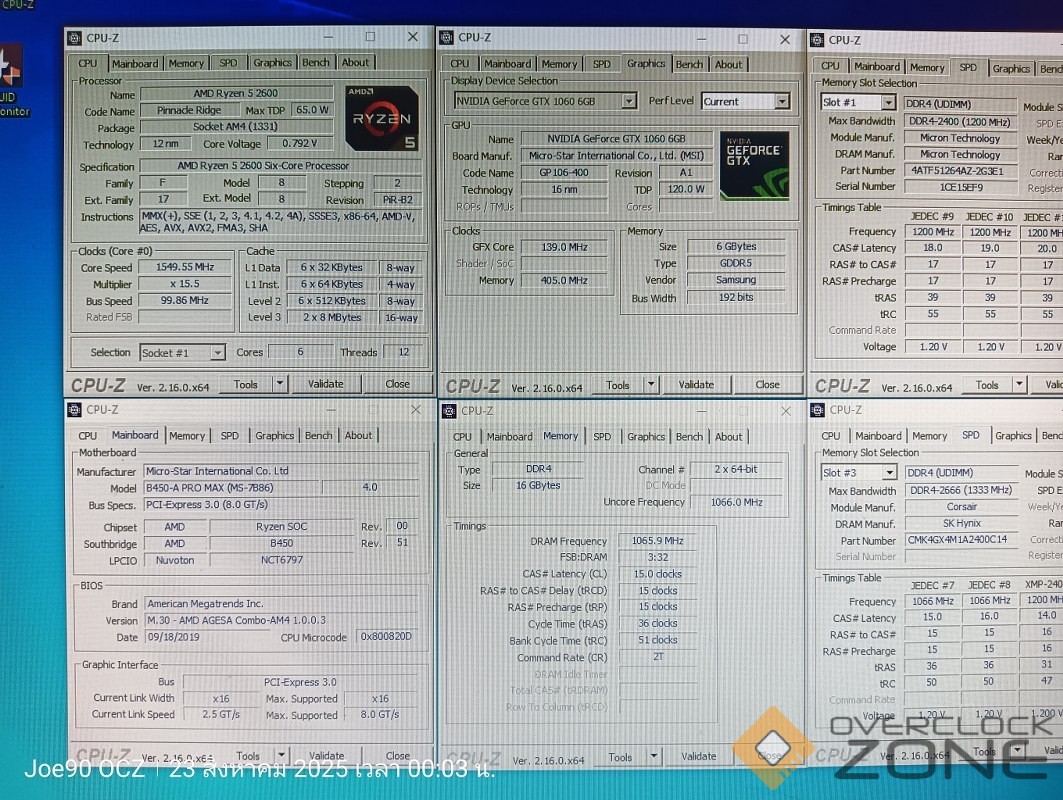Open the NVIDIA GeForce GTX 1060 device dropdown

(628, 101)
